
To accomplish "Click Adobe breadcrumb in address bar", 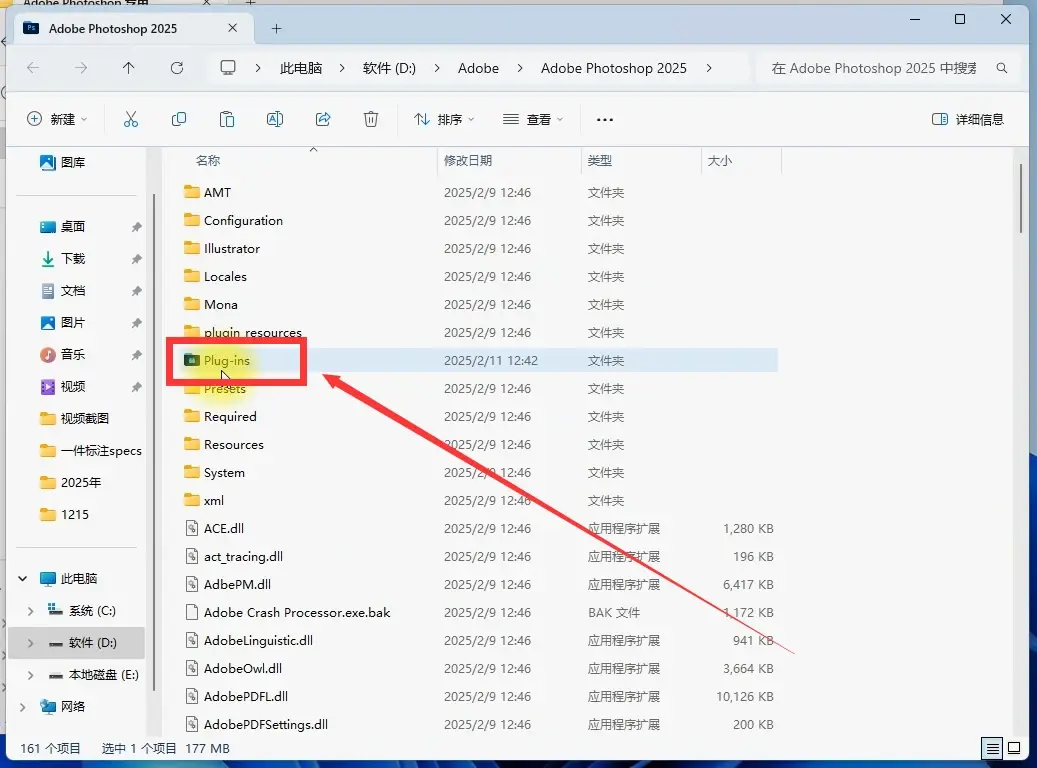I will 478,68.
